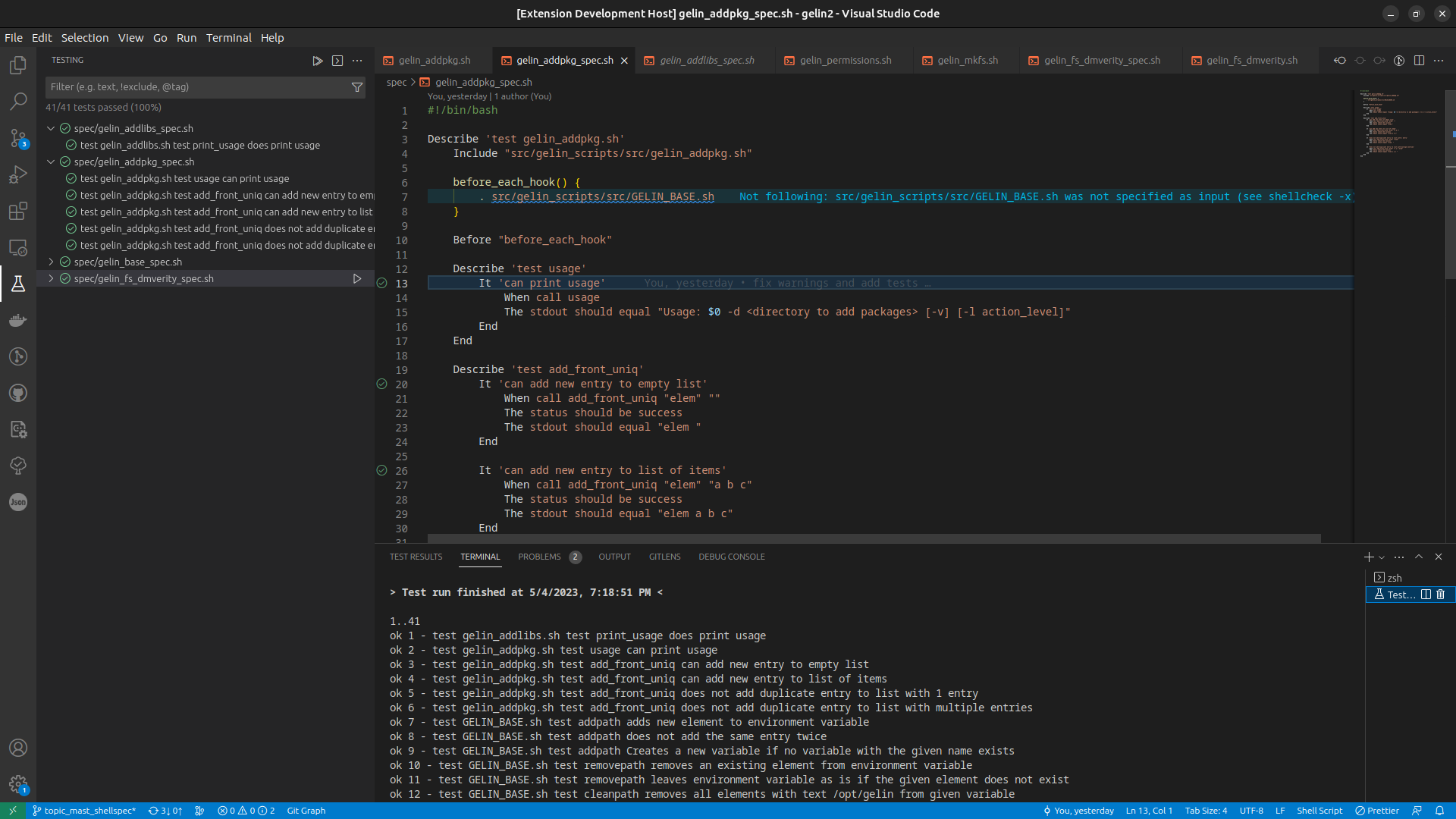The image size is (1456, 819).
Task: Click Shell Script language mode in status bar
Action: [x=1319, y=811]
